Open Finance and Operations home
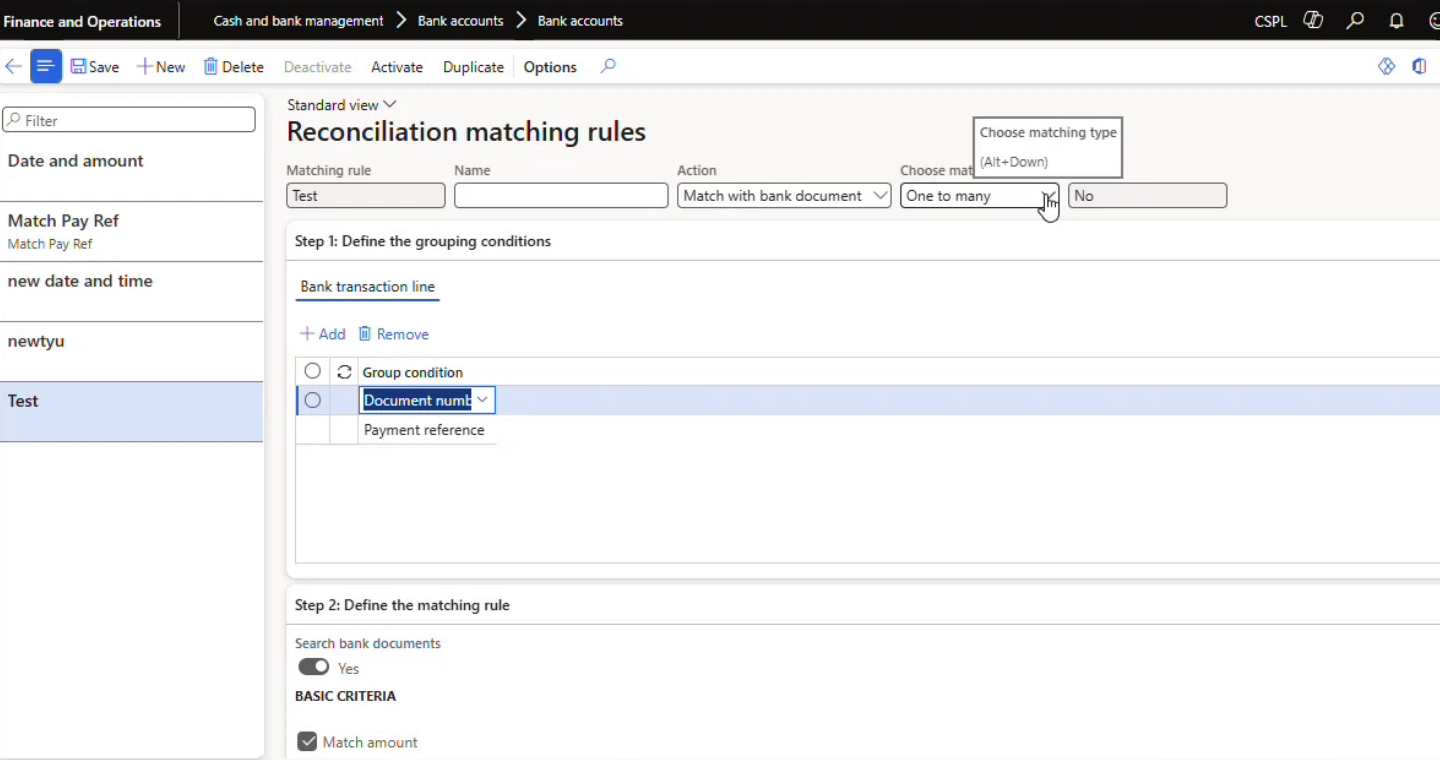The width and height of the screenshot is (1440, 760). [82, 21]
